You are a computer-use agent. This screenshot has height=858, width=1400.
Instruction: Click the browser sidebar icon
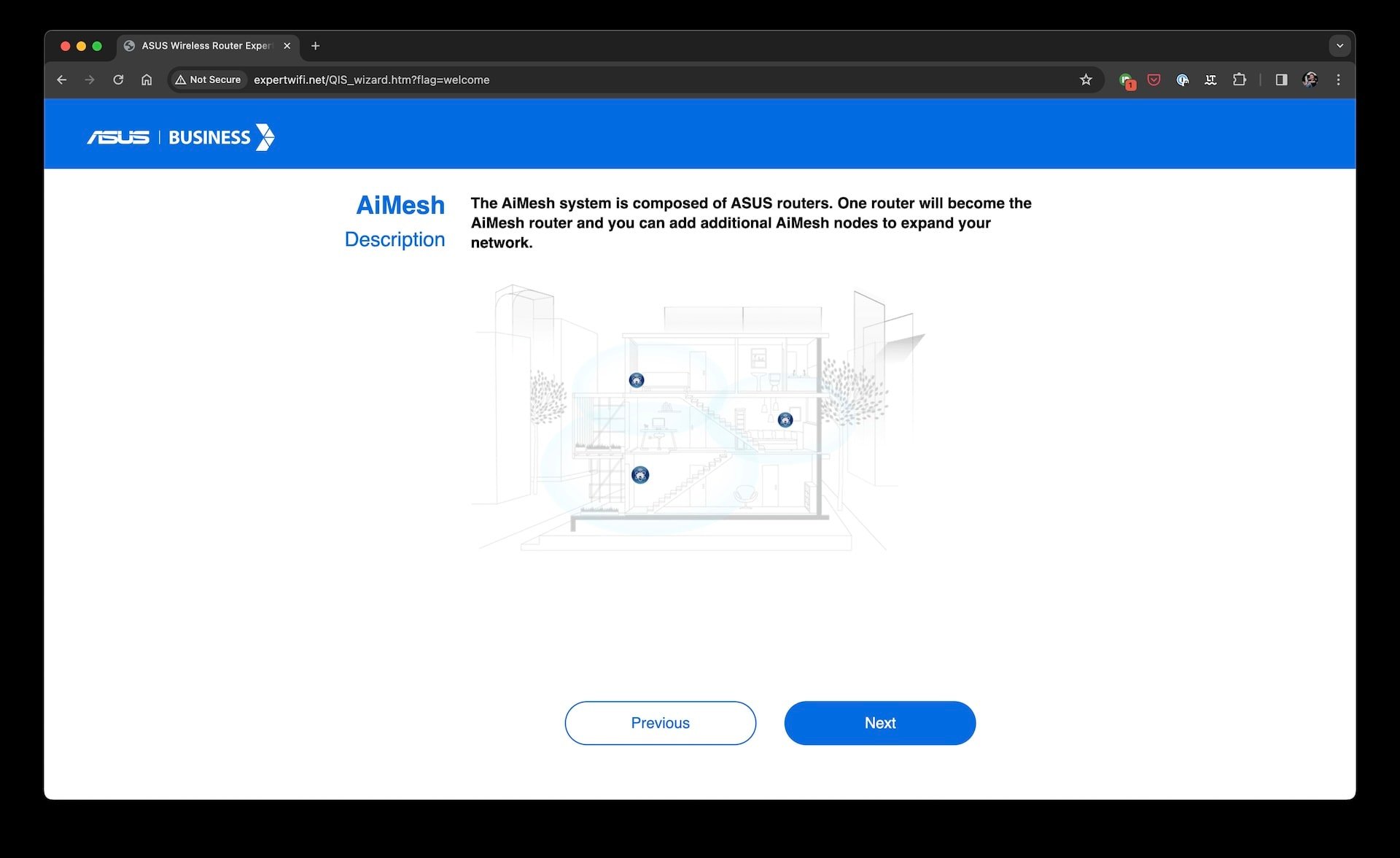point(1281,79)
